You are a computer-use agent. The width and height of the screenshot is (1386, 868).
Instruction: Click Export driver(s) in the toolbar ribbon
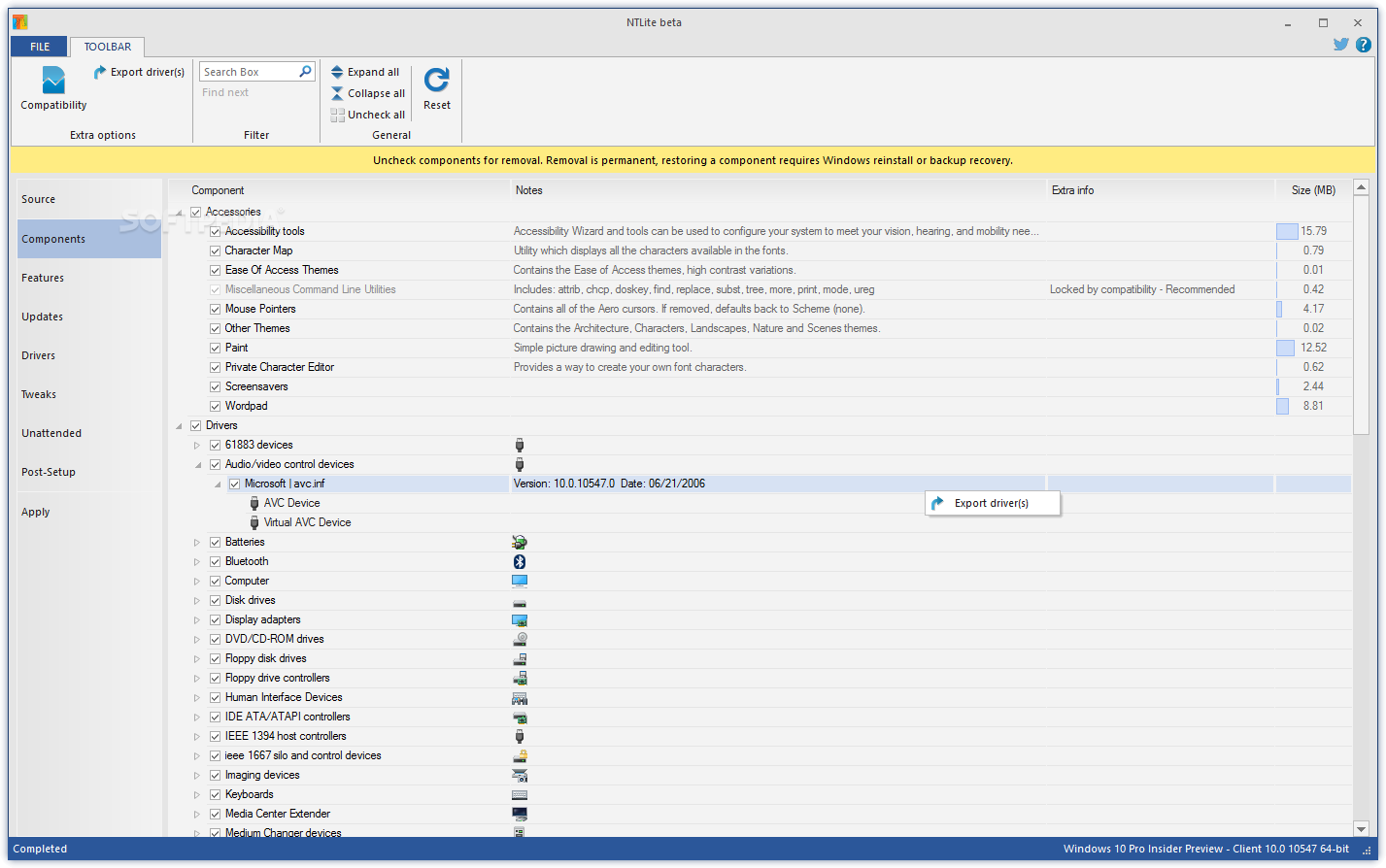click(139, 72)
